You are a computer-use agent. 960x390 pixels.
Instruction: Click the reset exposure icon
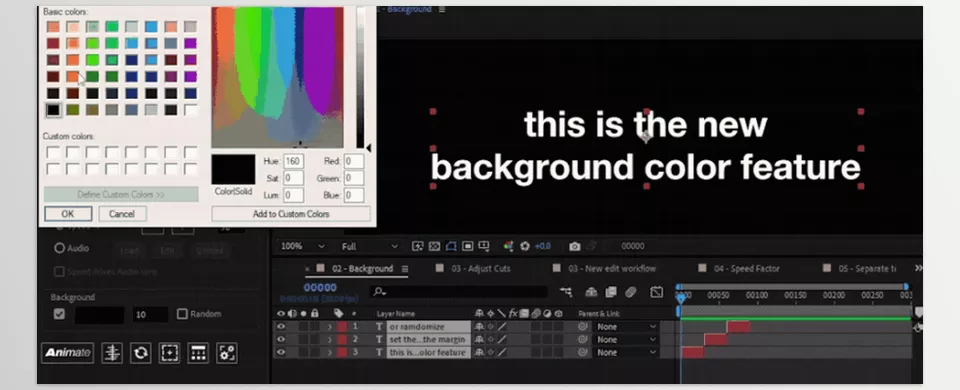(x=525, y=246)
